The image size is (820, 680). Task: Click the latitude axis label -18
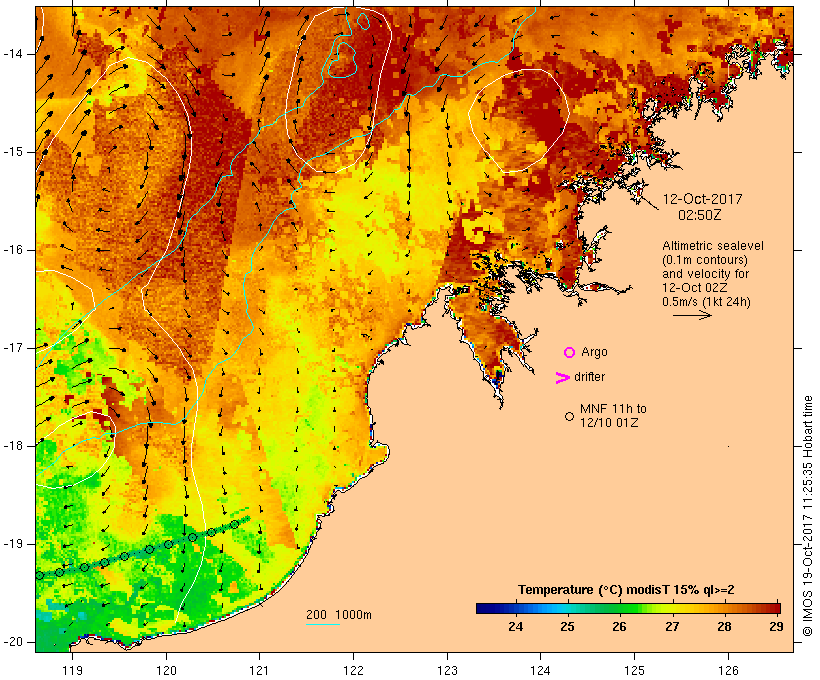(x=13, y=446)
